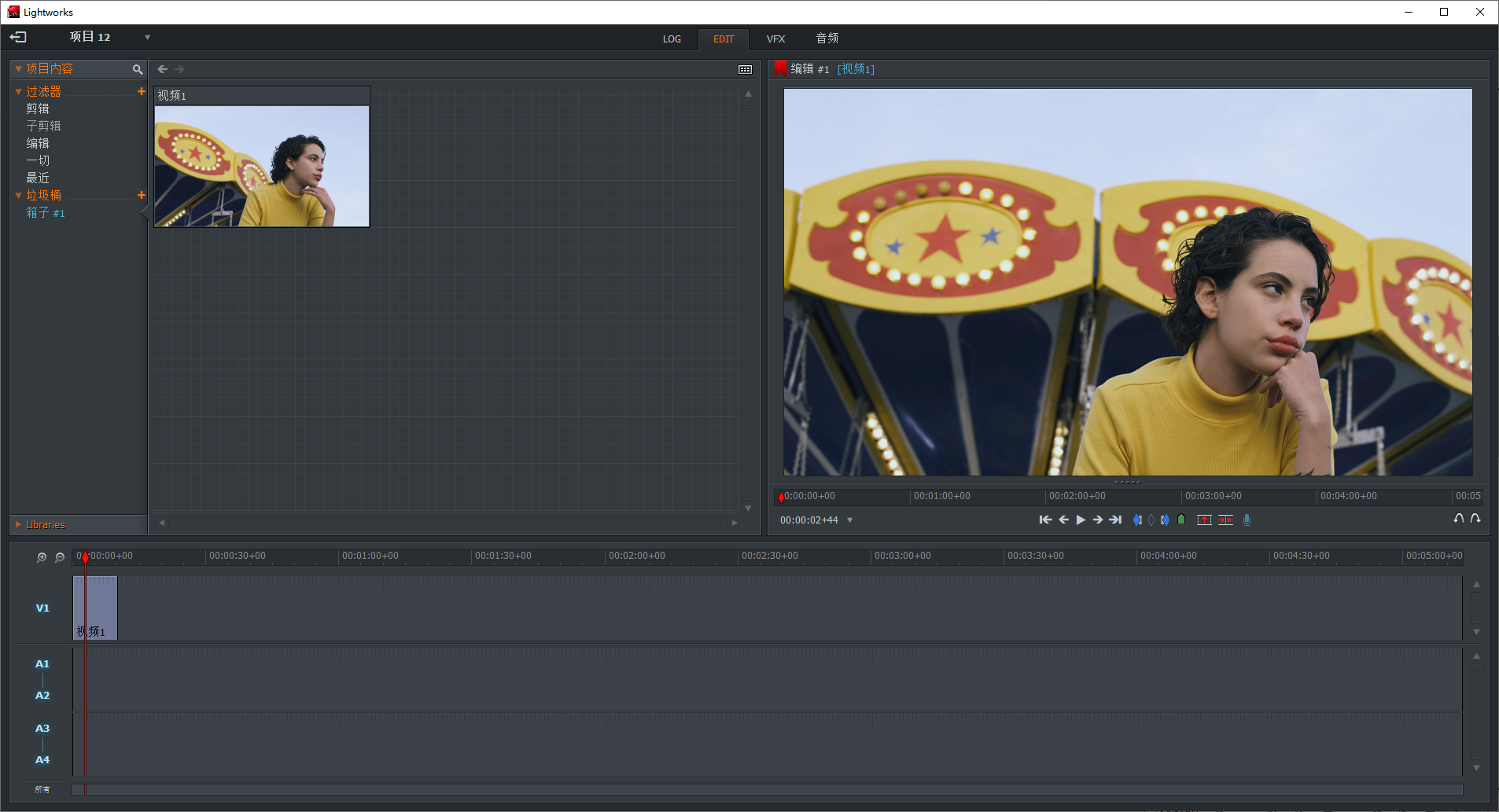Navigate forward in the bin browser
The height and width of the screenshot is (812, 1499).
[x=179, y=69]
